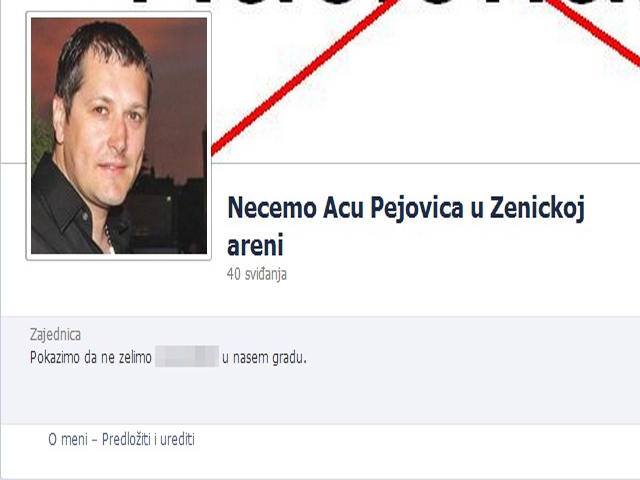Image resolution: width=640 pixels, height=480 pixels.
Task: Click the long red diagonal line in the cover photo
Action: pos(302,78)
